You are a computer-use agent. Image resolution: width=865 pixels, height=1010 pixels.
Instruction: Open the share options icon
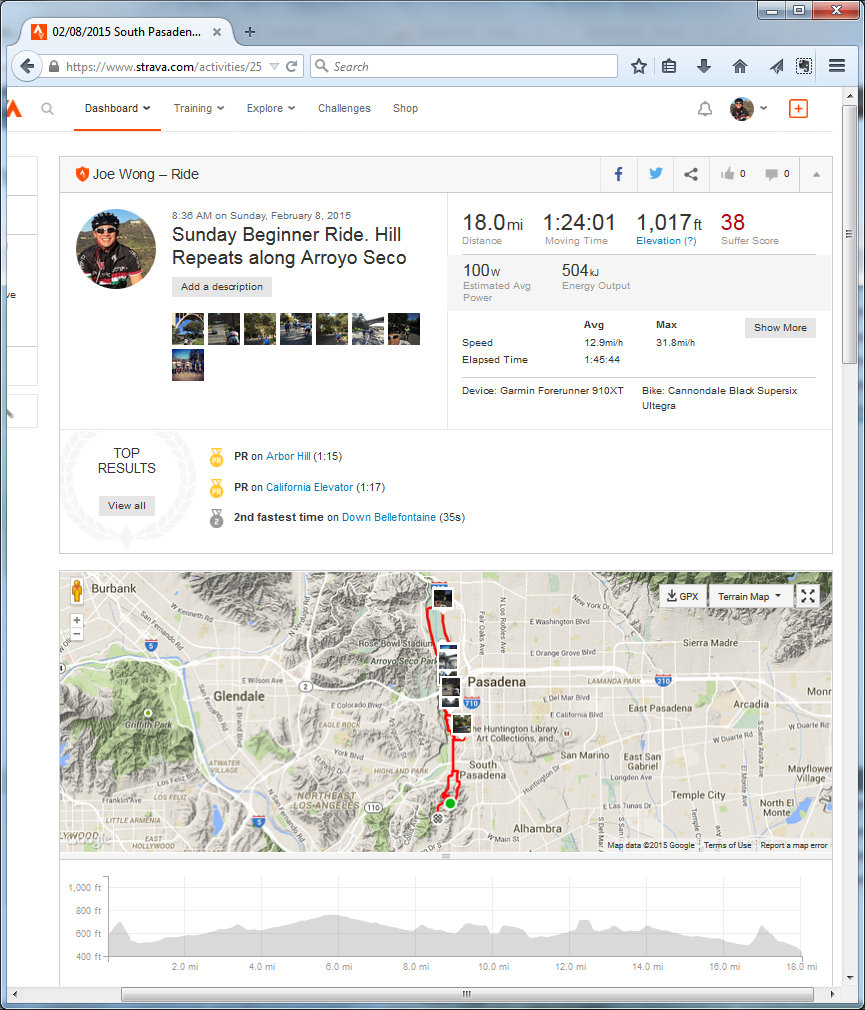tap(691, 174)
